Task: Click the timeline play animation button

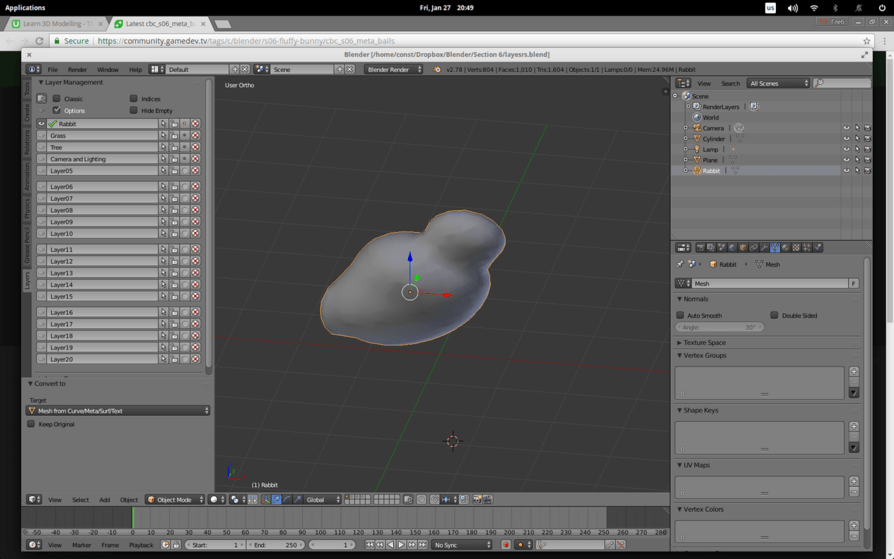Action: tap(401, 545)
